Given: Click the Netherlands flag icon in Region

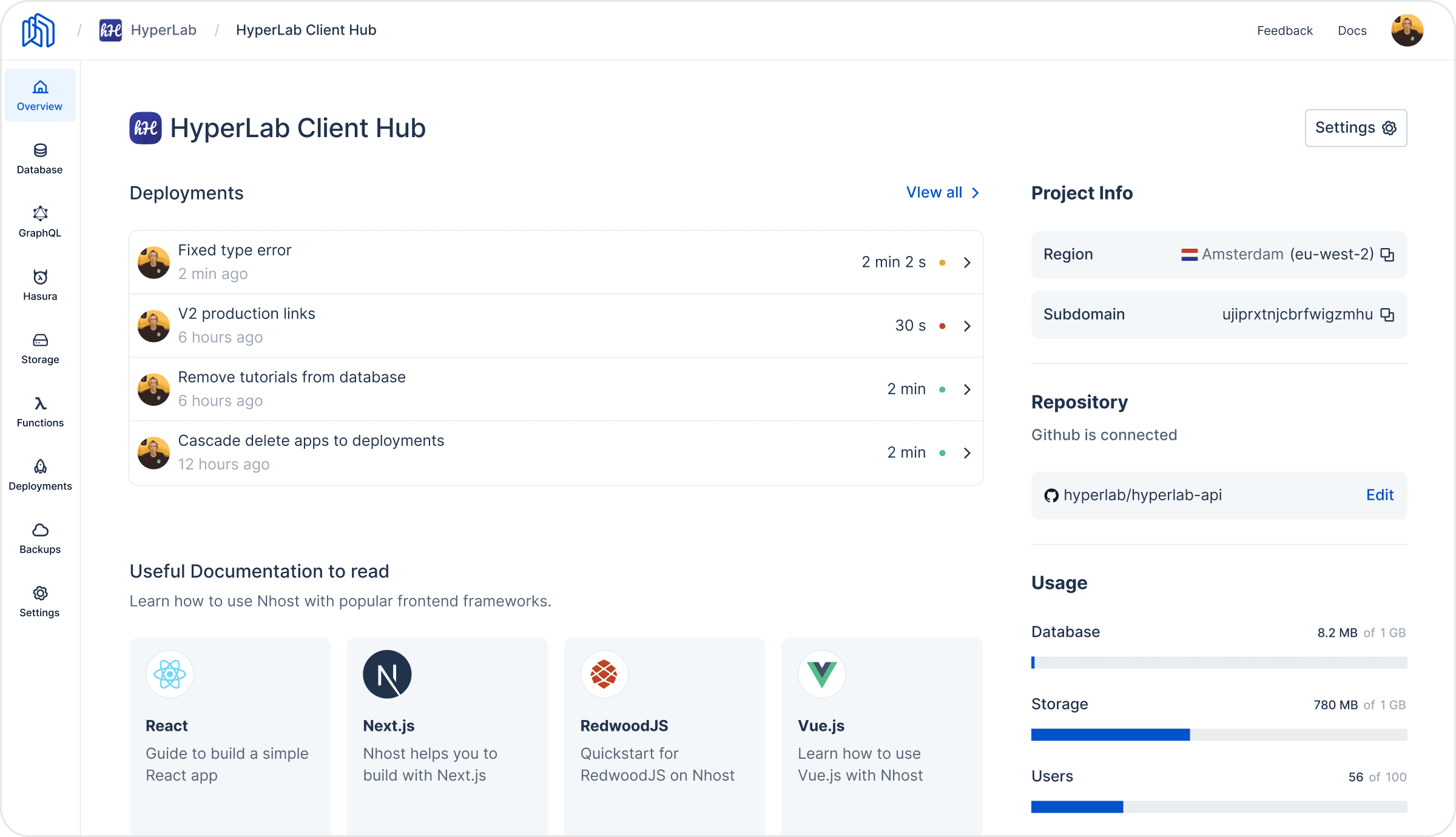Looking at the screenshot, I should tap(1189, 255).
